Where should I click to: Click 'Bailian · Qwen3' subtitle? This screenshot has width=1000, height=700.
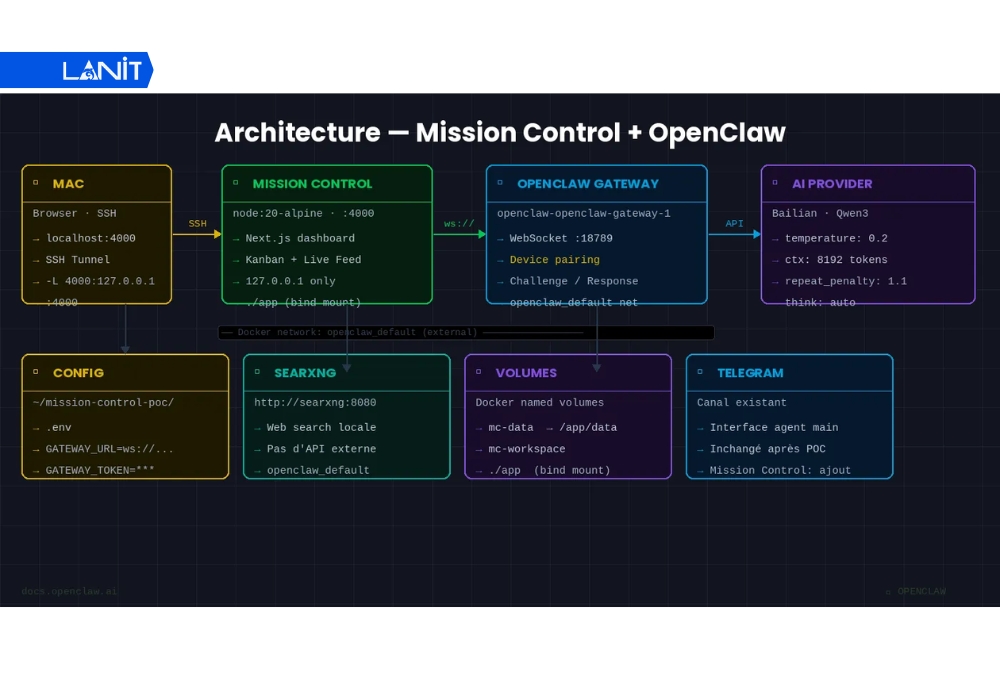pyautogui.click(x=820, y=214)
